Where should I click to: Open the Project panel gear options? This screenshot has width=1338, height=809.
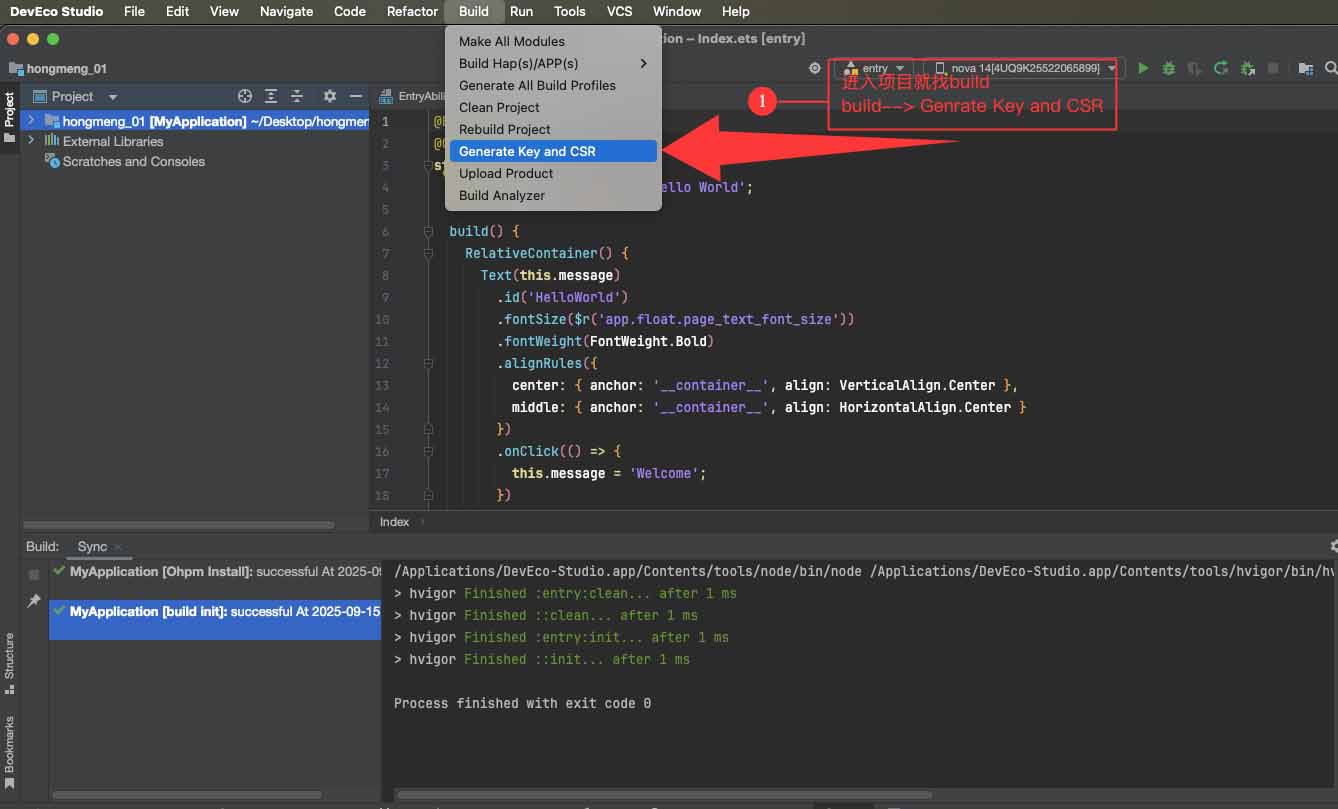pyautogui.click(x=330, y=96)
